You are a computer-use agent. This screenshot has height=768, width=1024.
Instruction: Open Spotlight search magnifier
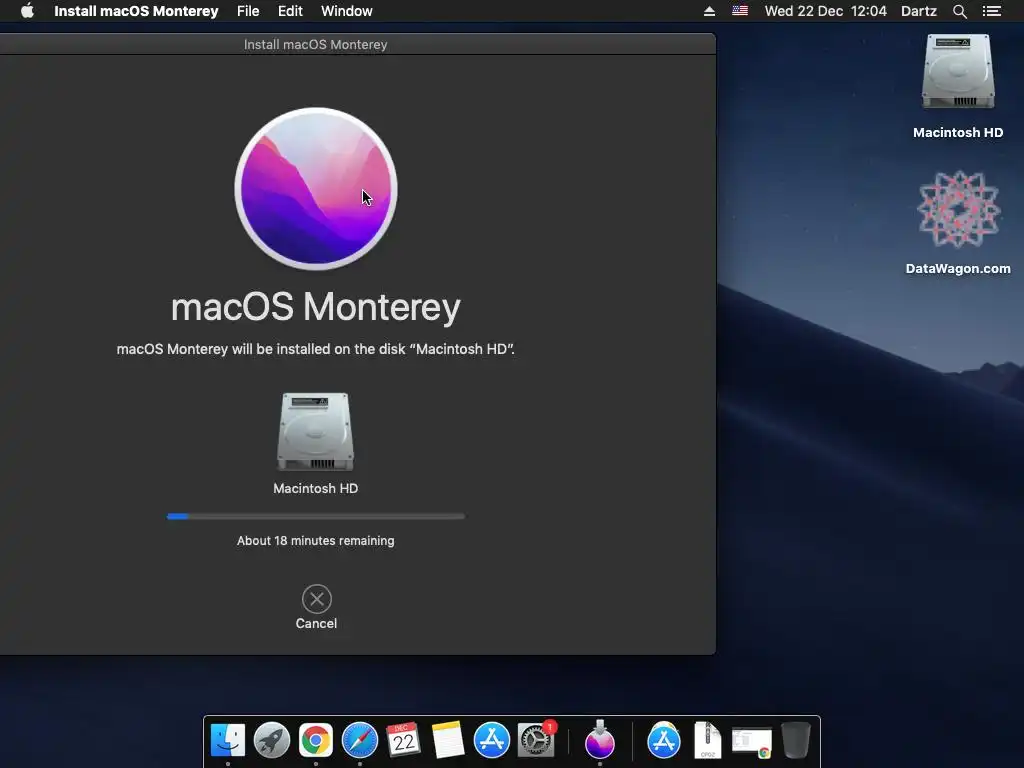click(x=959, y=11)
